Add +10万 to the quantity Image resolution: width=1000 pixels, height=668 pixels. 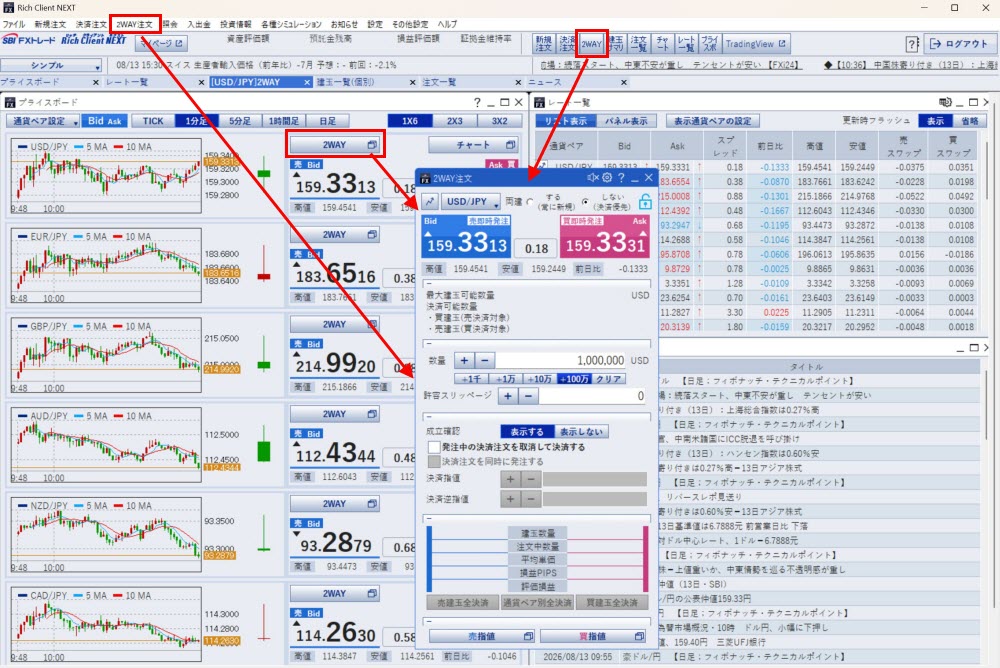point(539,379)
